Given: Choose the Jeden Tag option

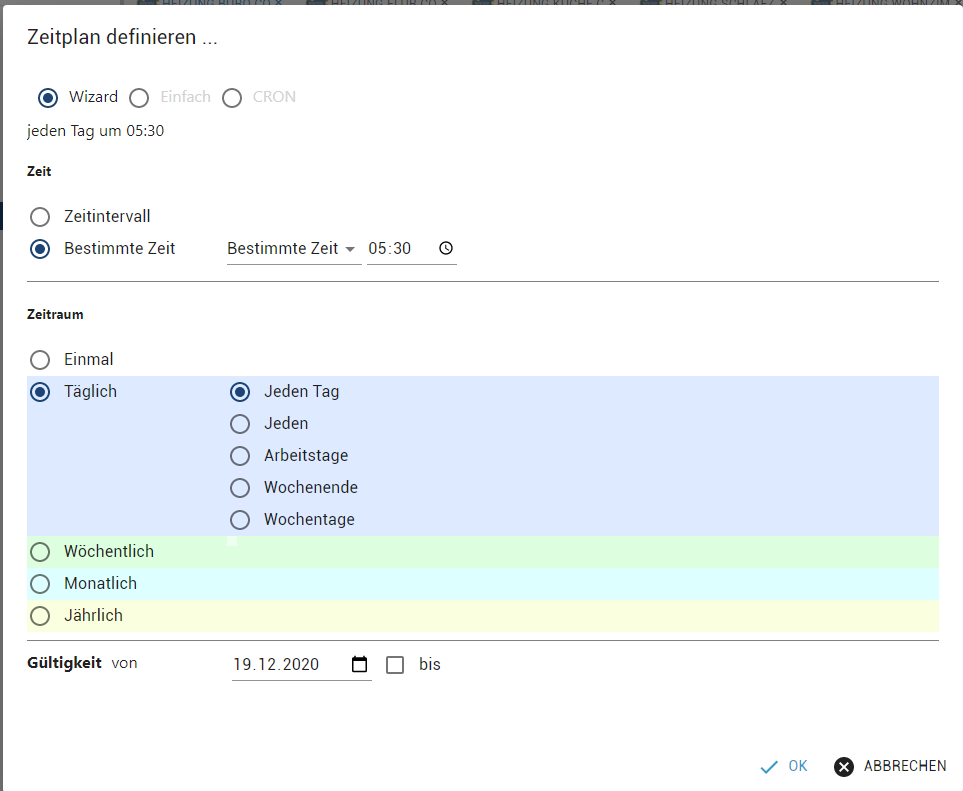Looking at the screenshot, I should pos(240,392).
